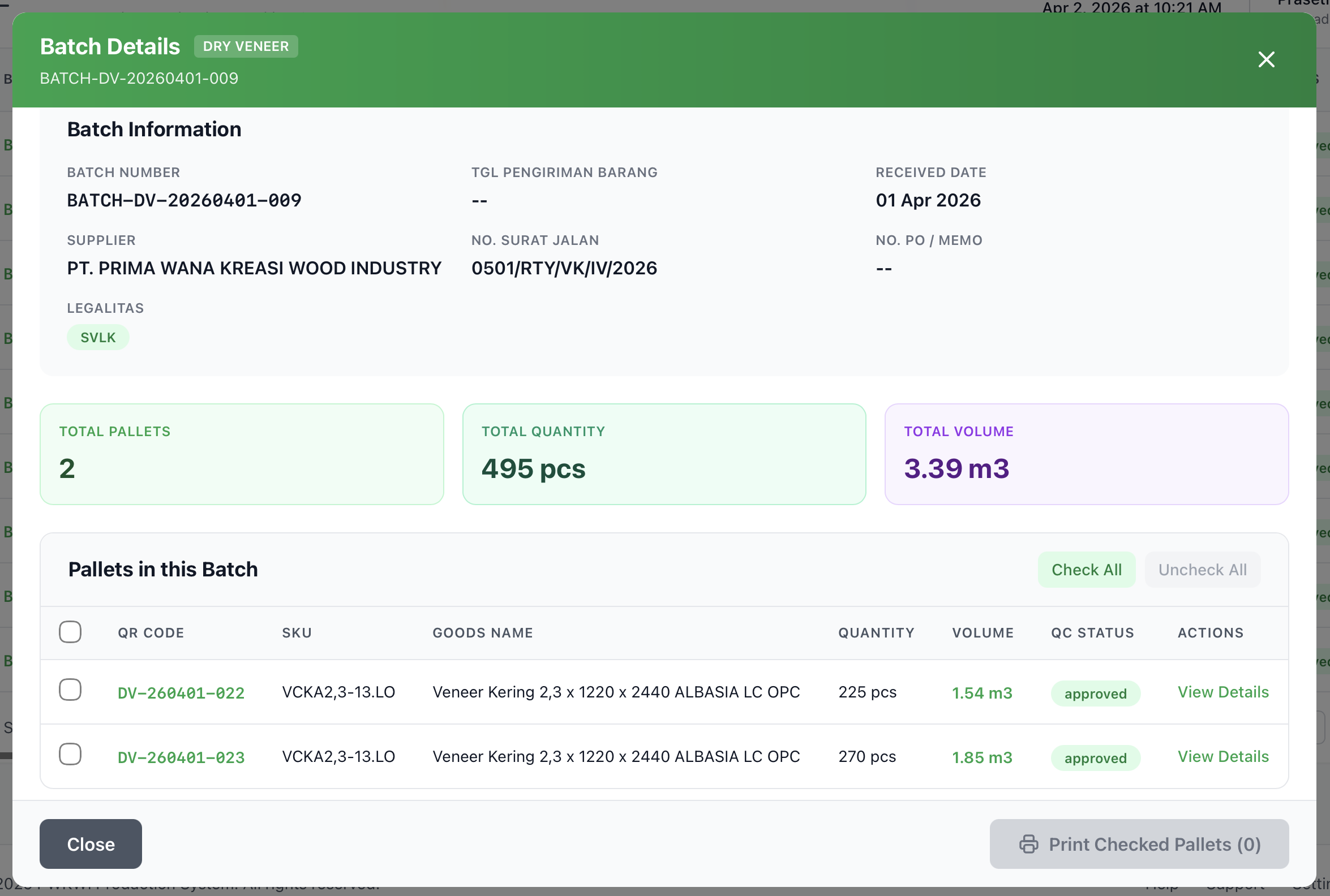Viewport: 1330px width, 896px height.
Task: Click the SVLK legalitas tag
Action: [98, 338]
